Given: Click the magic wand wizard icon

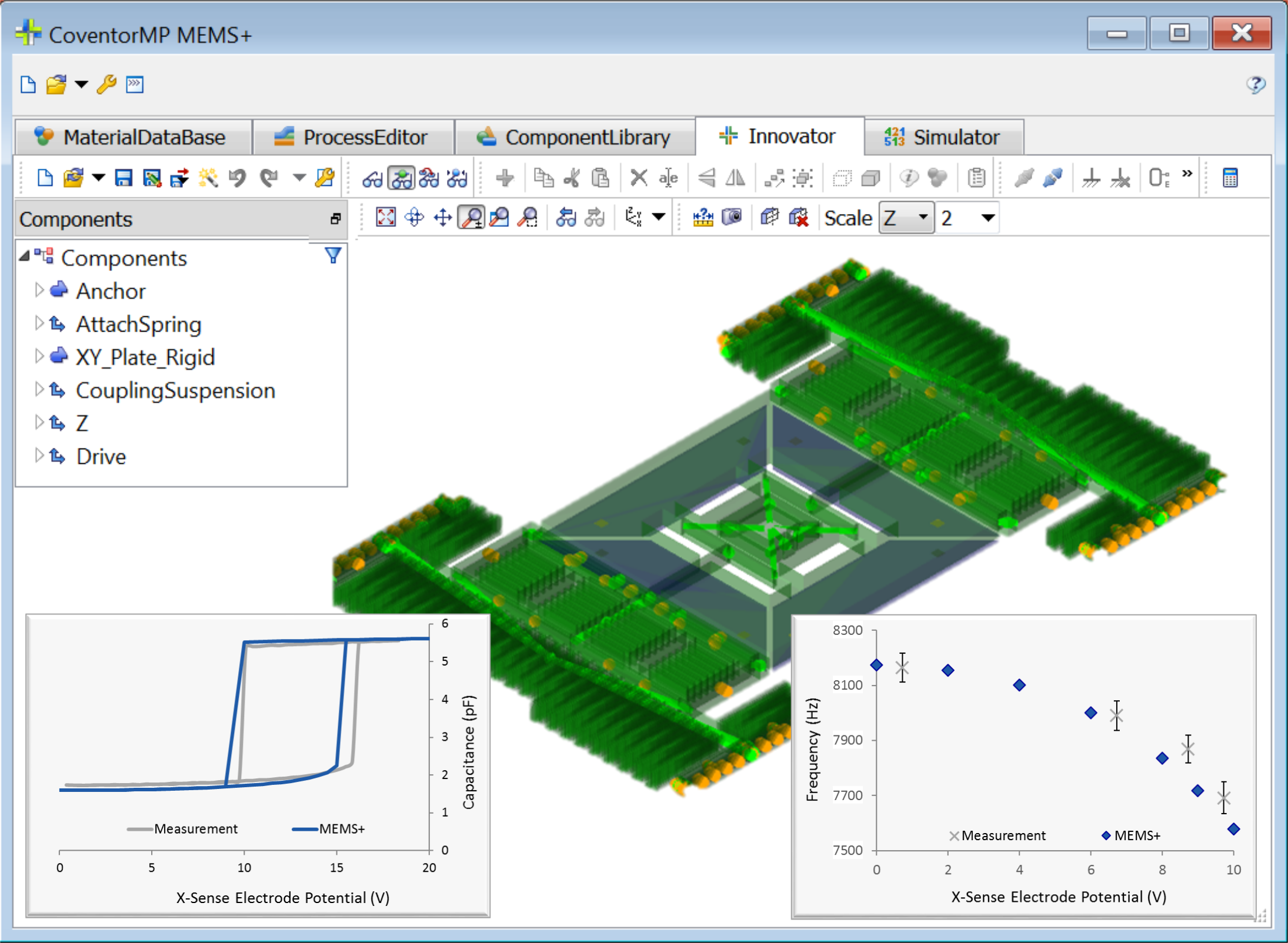Looking at the screenshot, I should (x=208, y=178).
